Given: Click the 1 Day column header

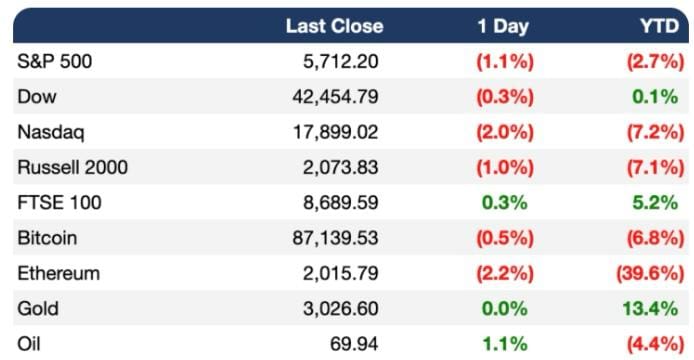Looking at the screenshot, I should coord(503,27).
